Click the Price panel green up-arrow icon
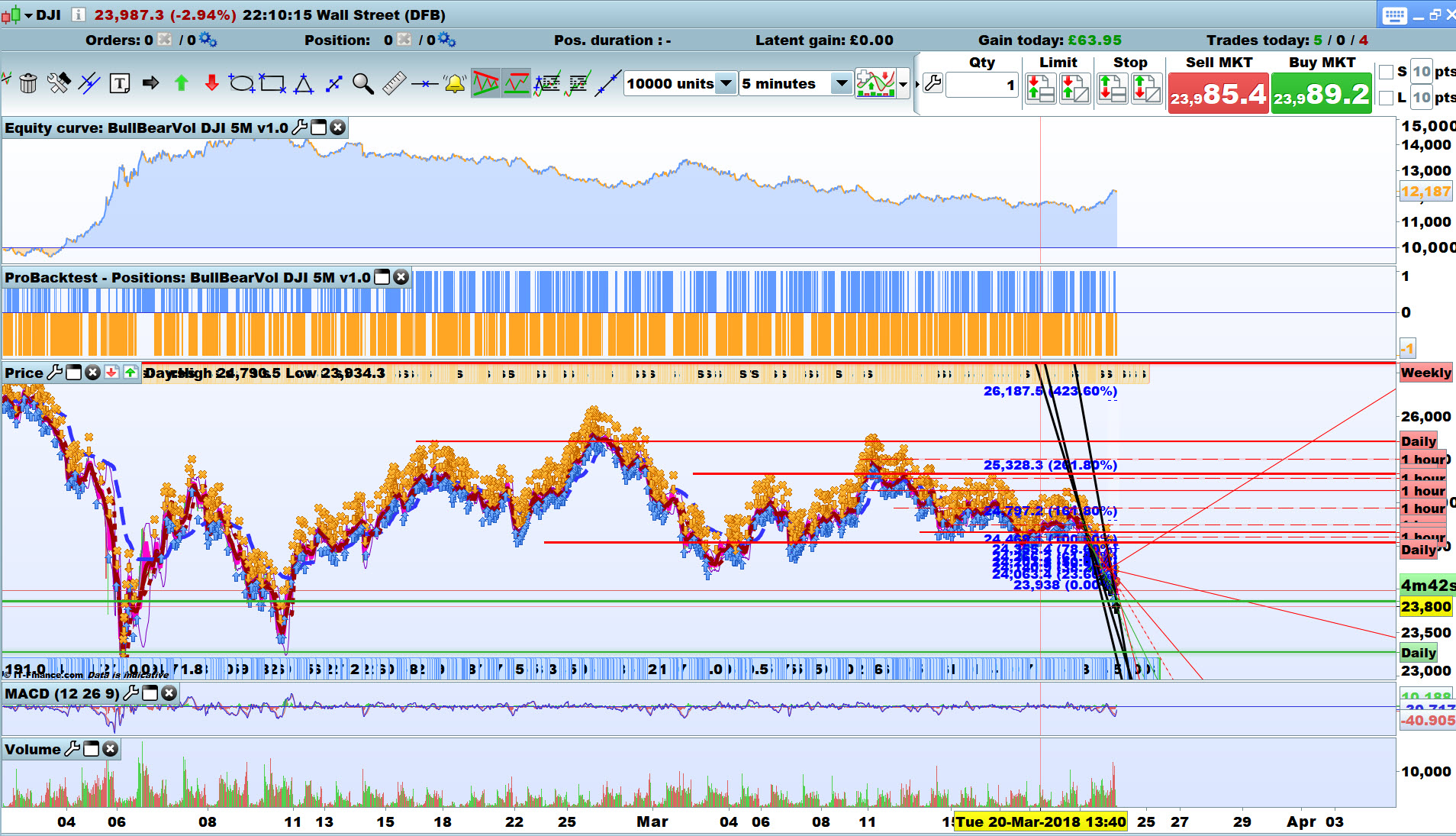The width and height of the screenshot is (1456, 836). [x=130, y=373]
